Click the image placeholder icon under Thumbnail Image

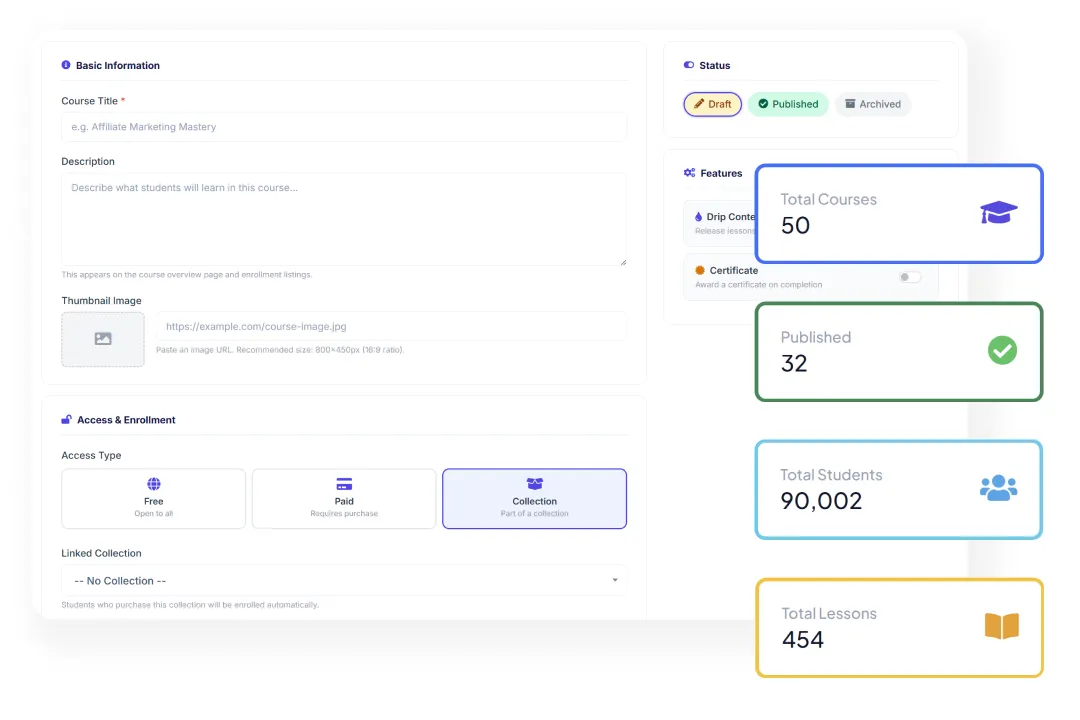pos(102,339)
